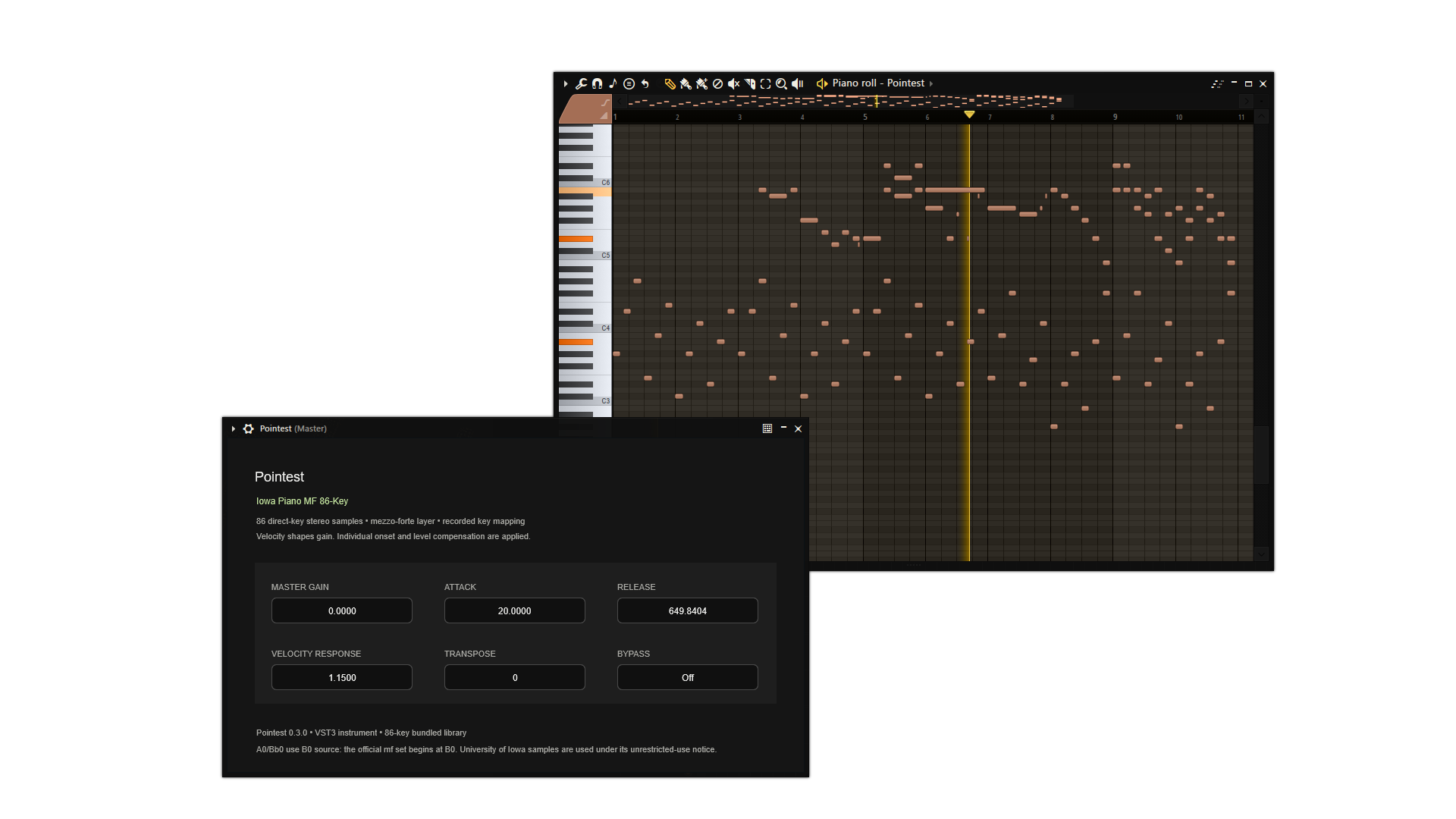Viewport: 1456px width, 819px height.
Task: Toggle the Bypass Off control
Action: point(688,677)
